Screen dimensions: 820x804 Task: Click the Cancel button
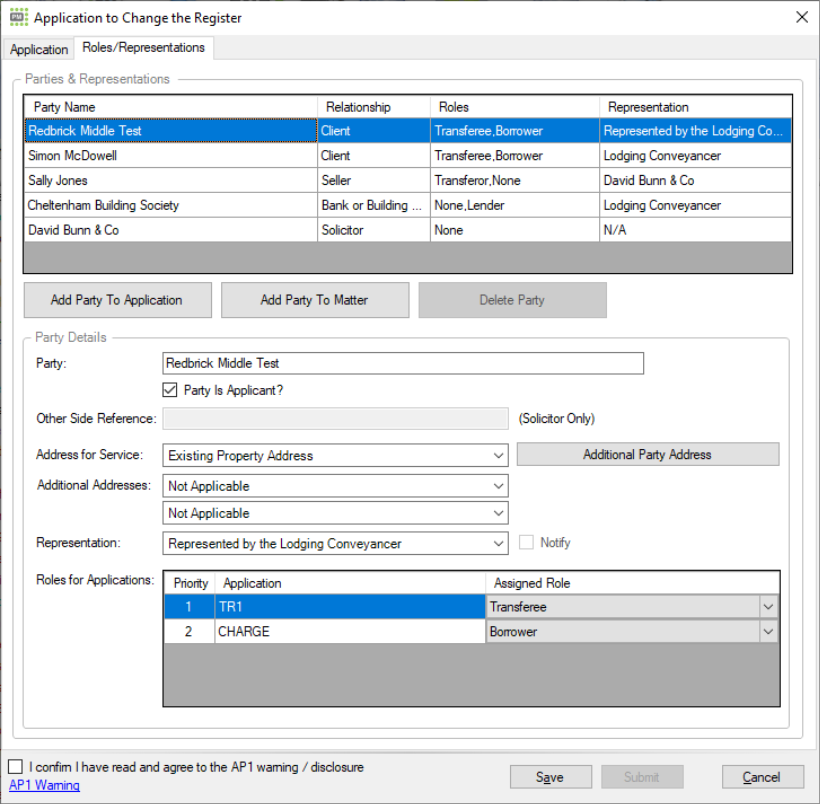pos(762,776)
